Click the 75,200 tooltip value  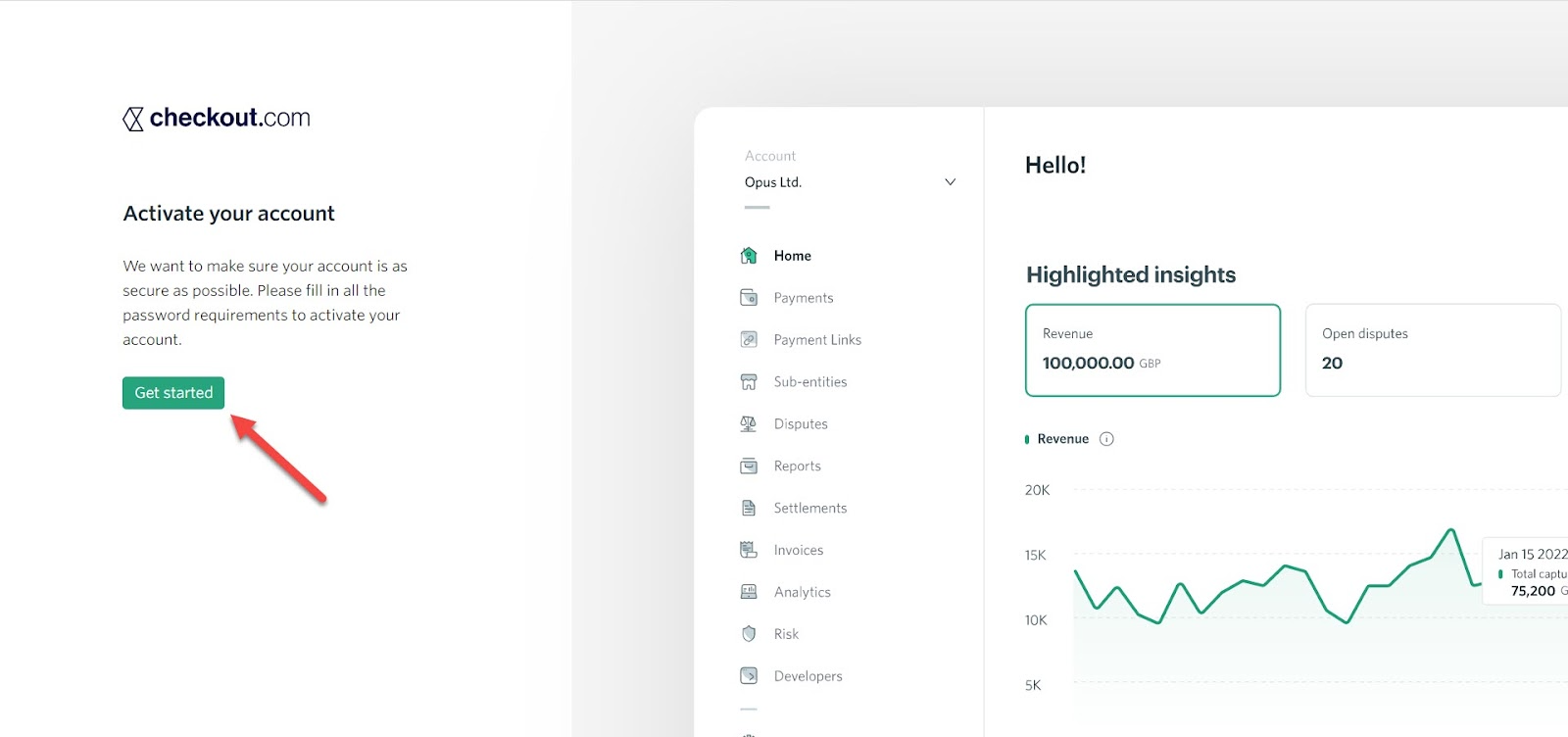1533,591
